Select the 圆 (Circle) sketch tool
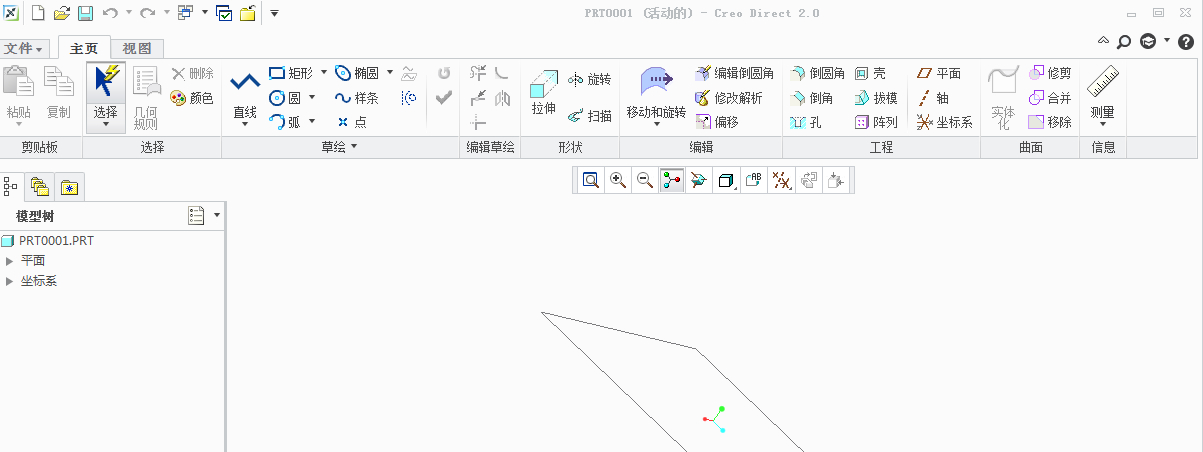The width and height of the screenshot is (1203, 452). click(286, 97)
